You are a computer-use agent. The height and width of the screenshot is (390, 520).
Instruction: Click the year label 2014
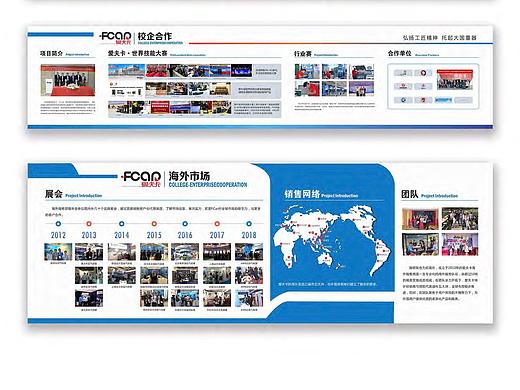pyautogui.click(x=122, y=235)
